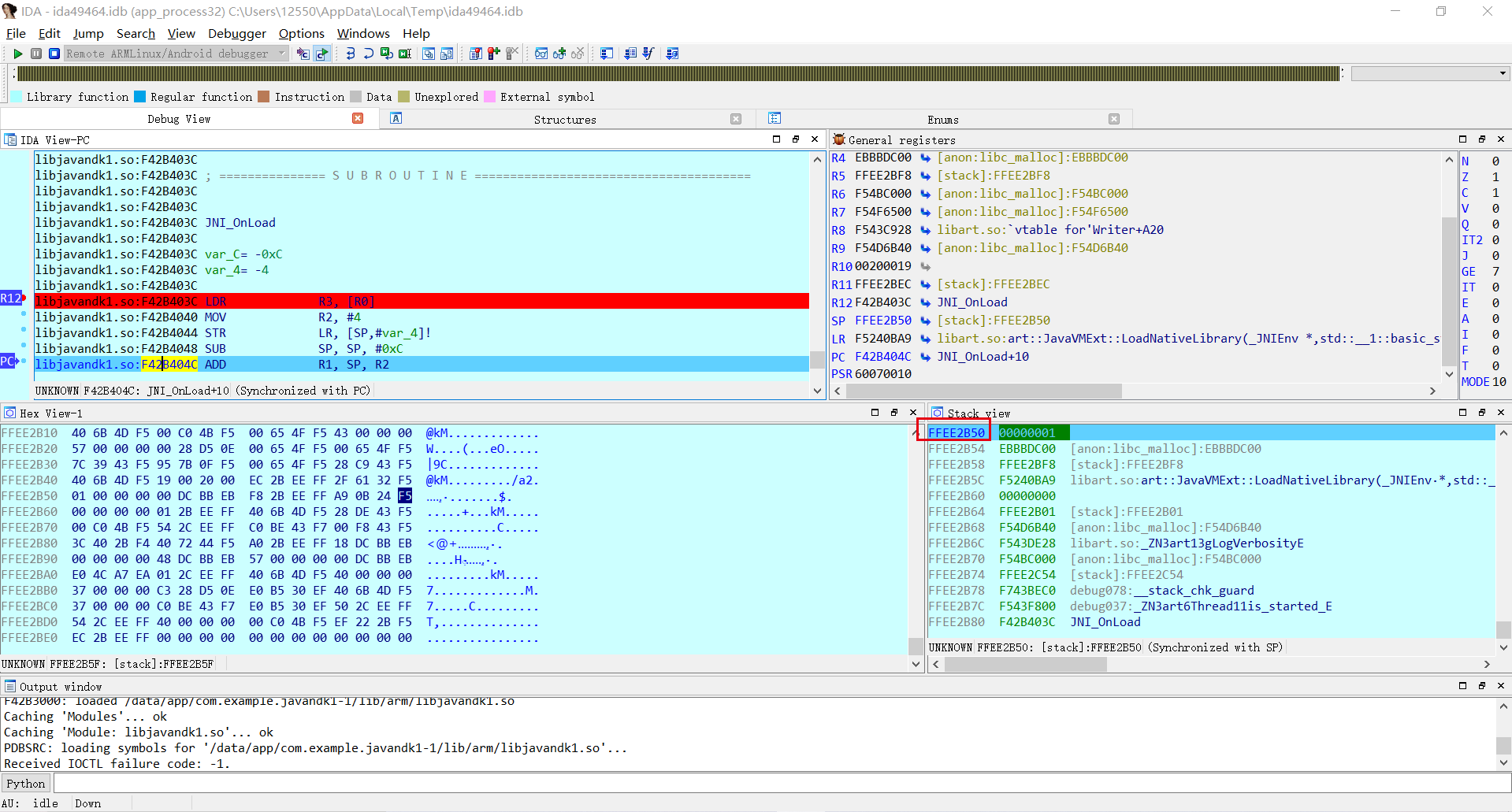Click the function tracing toolbar icon
This screenshot has width=1512, height=812.
point(648,54)
